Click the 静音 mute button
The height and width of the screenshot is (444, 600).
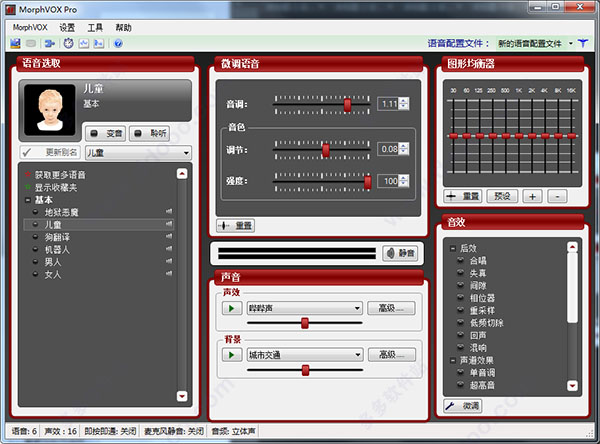[x=400, y=253]
